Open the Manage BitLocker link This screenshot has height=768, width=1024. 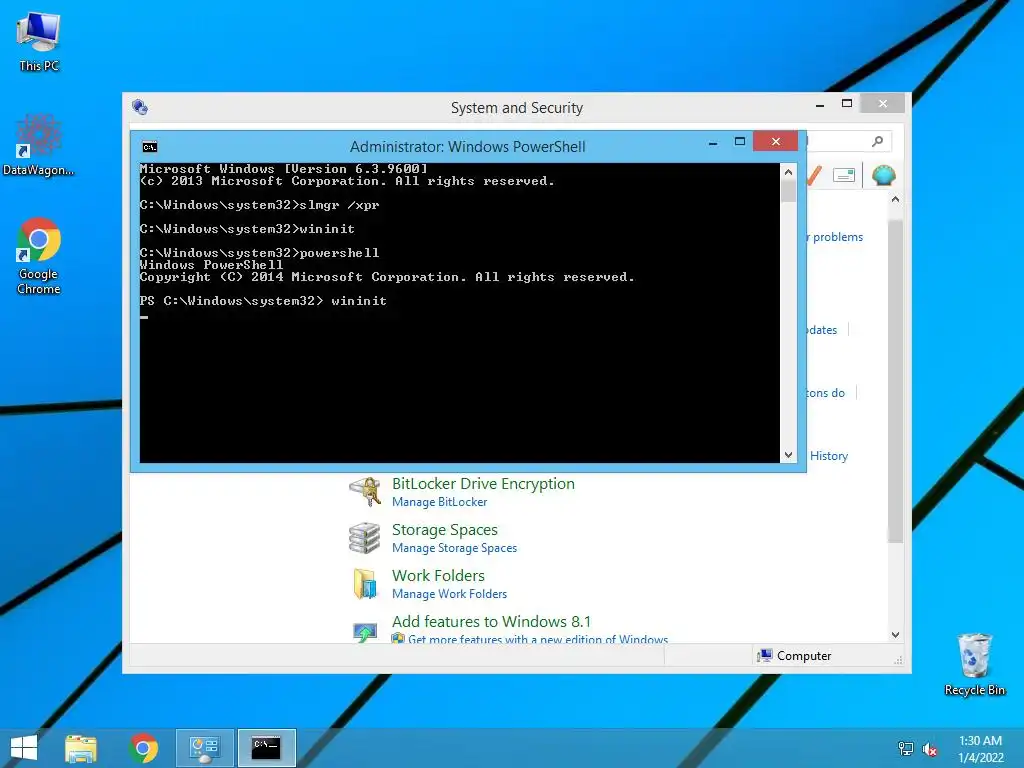(x=440, y=502)
